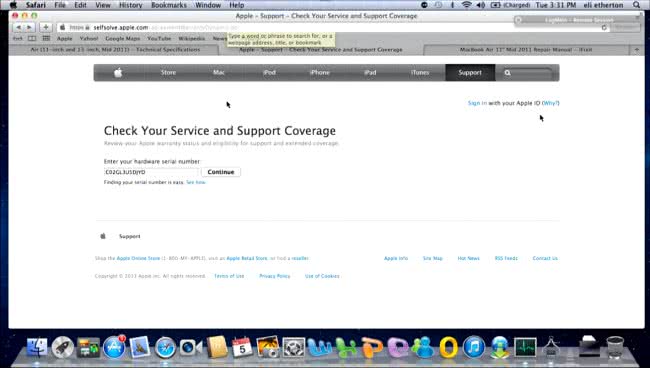Open Wikipedia bookmark in bookmarks bar

[192, 38]
